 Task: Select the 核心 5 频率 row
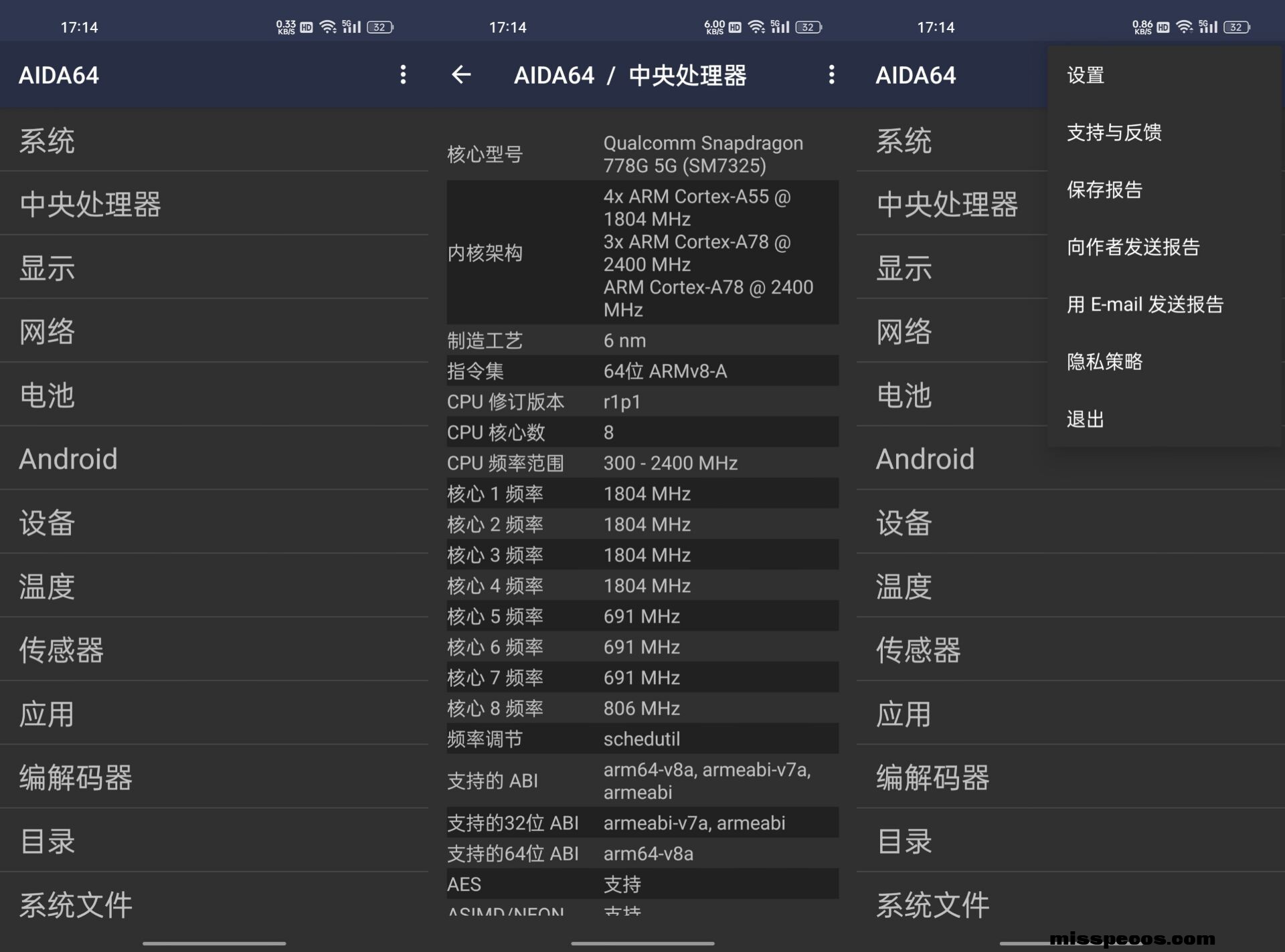(x=642, y=616)
